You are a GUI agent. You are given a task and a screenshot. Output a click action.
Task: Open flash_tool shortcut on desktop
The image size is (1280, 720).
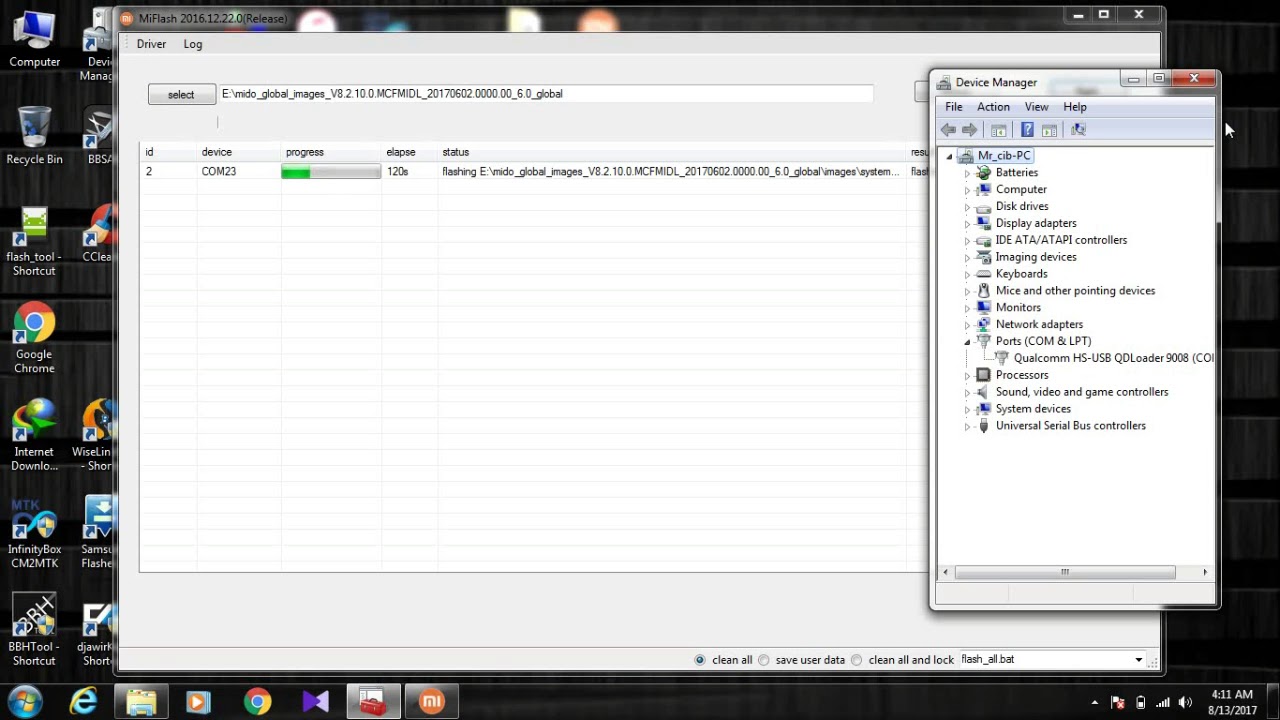[x=34, y=242]
